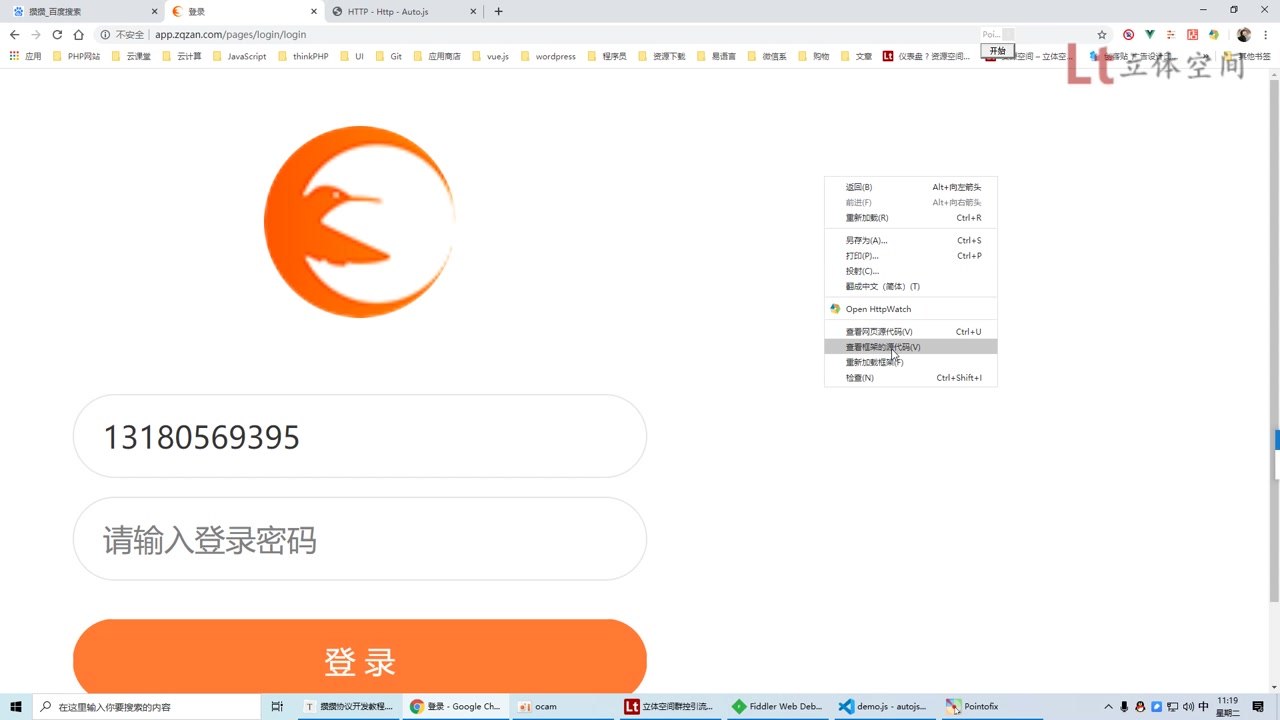The width and height of the screenshot is (1280, 720).
Task: Open the 应用商店 bookmark folder
Action: [x=437, y=56]
